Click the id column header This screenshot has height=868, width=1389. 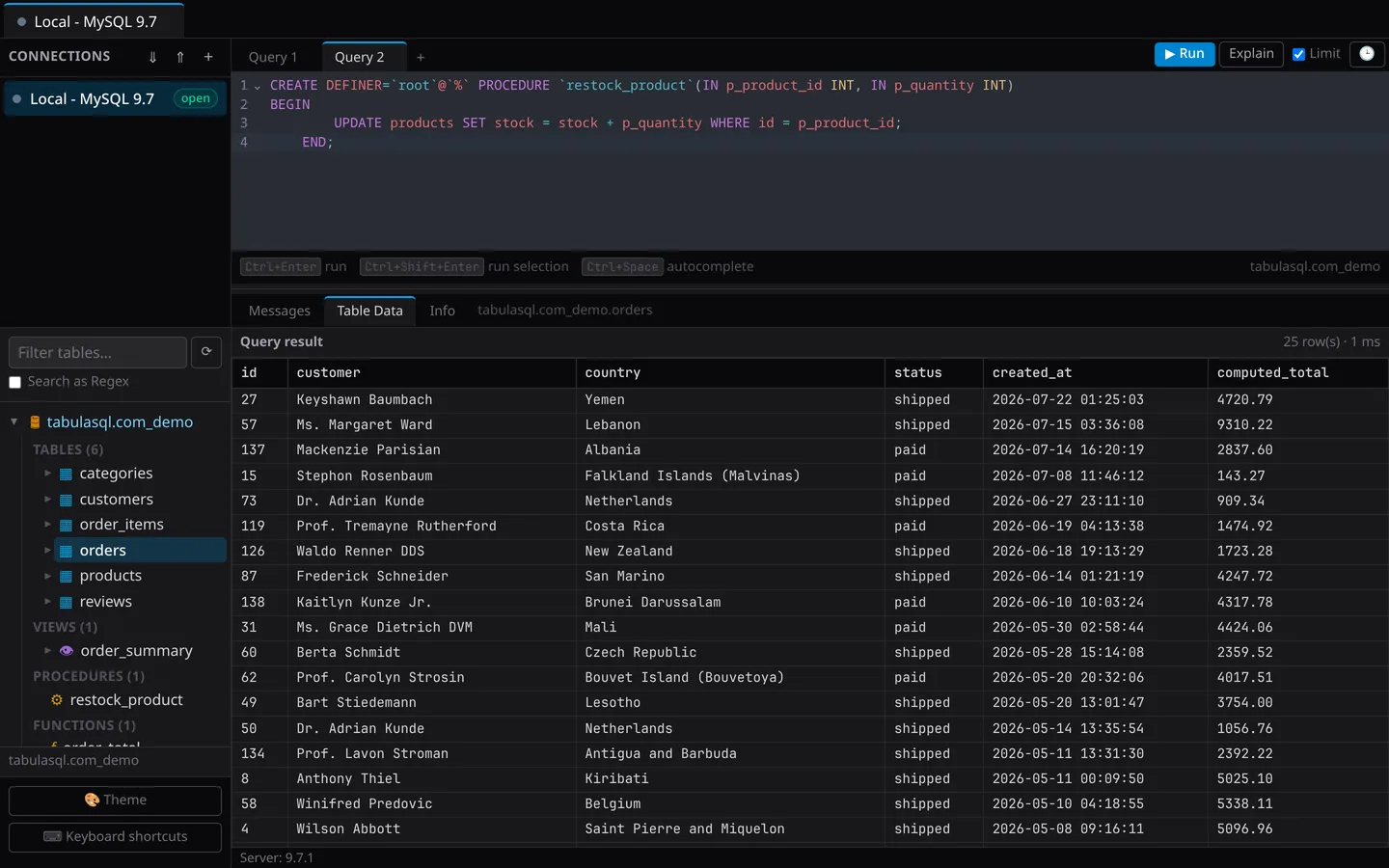tap(259, 373)
